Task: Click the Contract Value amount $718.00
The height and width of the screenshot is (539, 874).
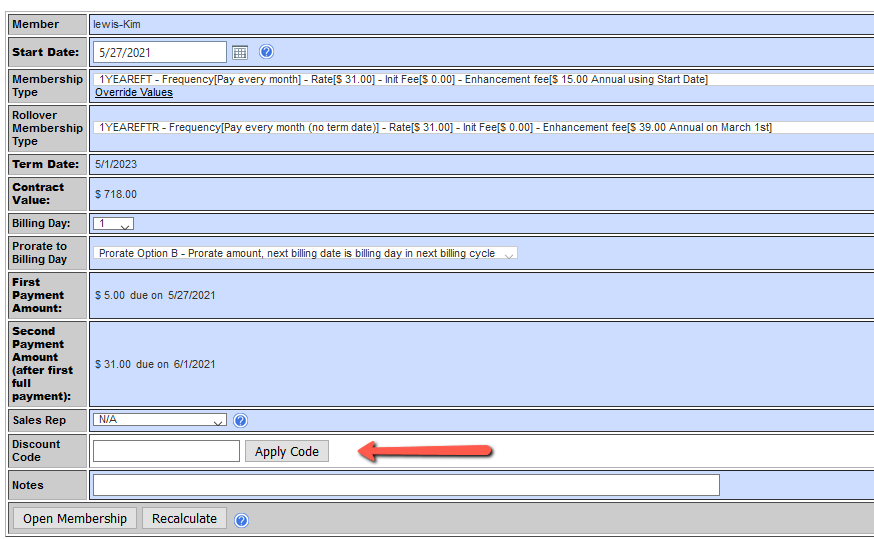Action: (116, 195)
